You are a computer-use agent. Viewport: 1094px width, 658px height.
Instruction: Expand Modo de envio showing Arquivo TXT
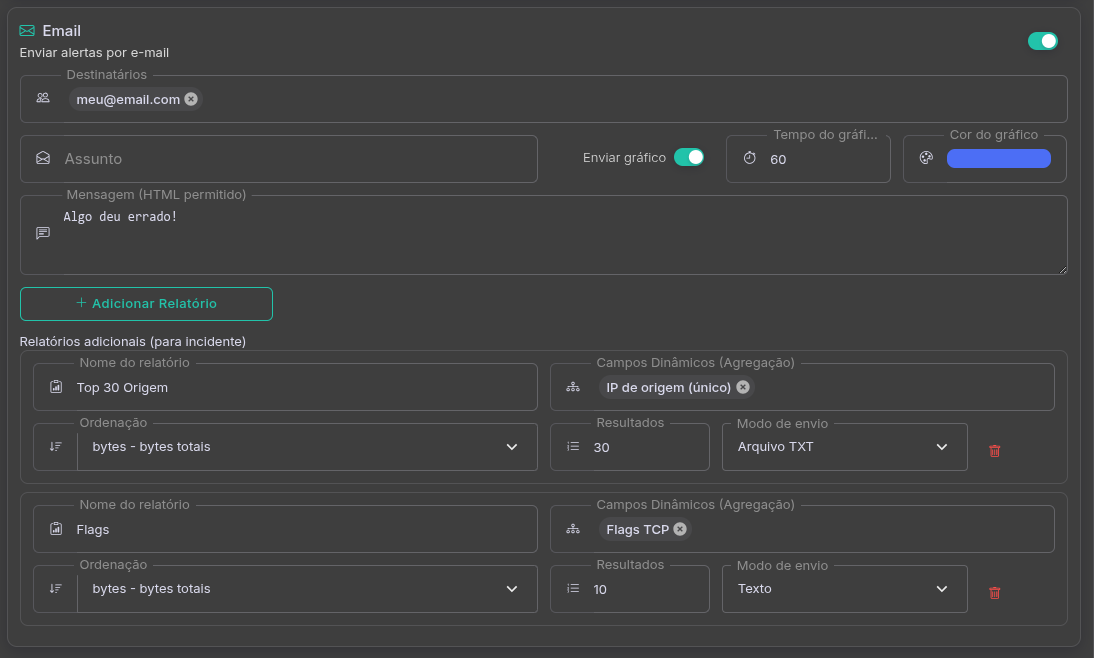(844, 447)
